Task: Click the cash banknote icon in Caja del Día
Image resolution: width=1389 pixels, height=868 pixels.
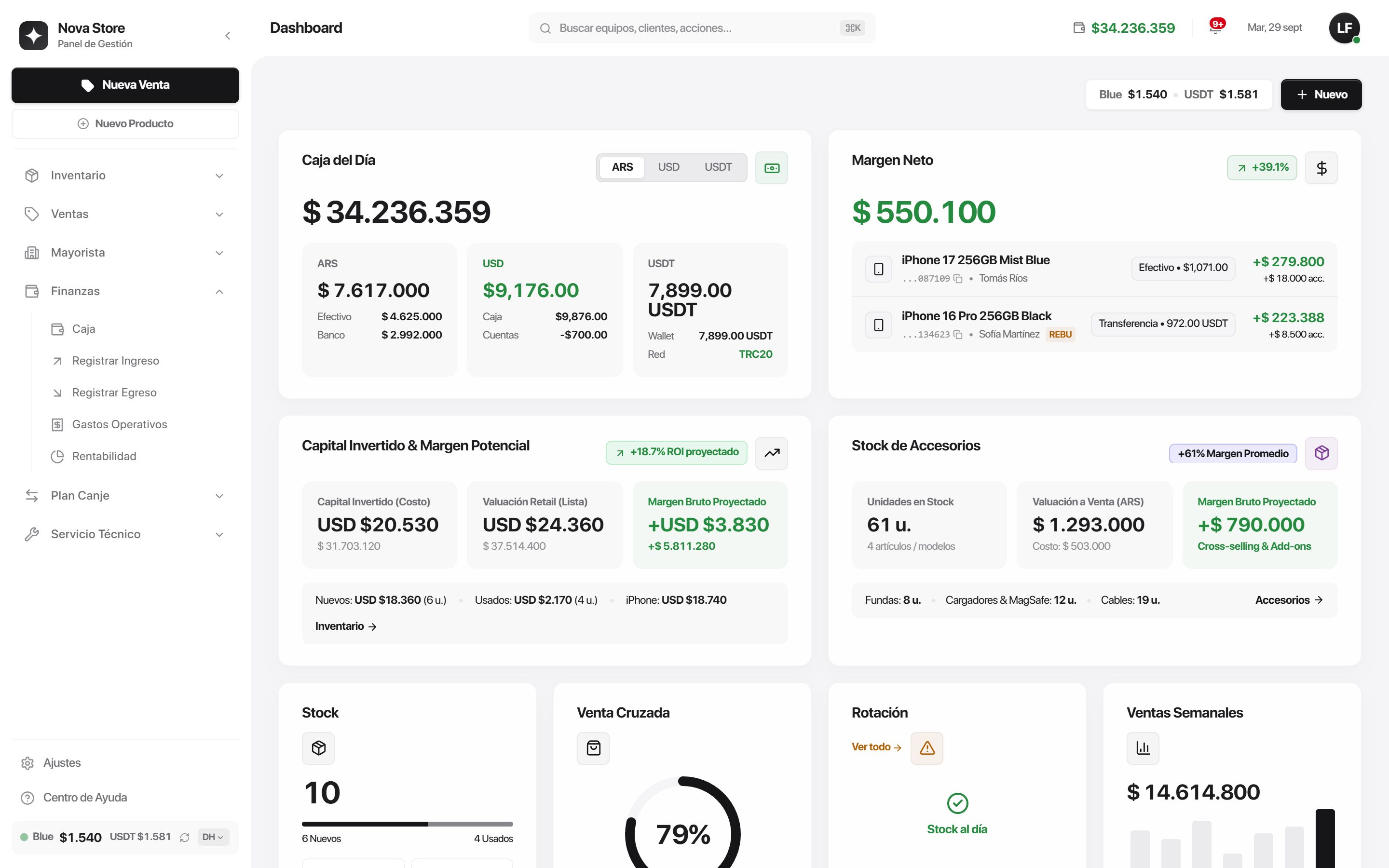Action: click(x=771, y=168)
